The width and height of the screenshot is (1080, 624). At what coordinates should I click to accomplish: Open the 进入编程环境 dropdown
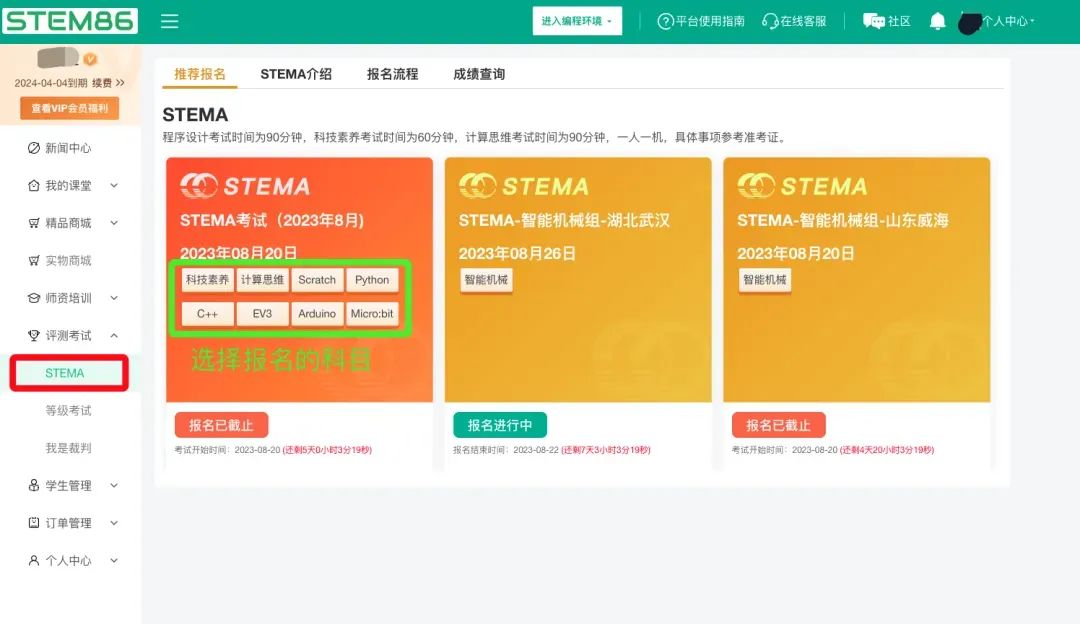pyautogui.click(x=577, y=21)
